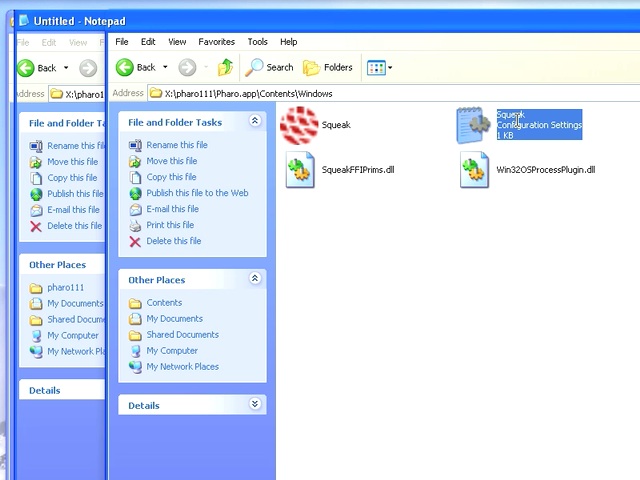
Task: Toggle the Folders pane button
Action: pos(328,67)
